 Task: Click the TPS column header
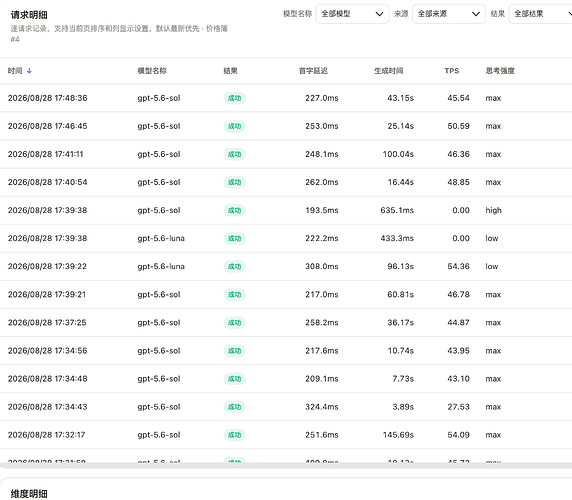[x=452, y=71]
